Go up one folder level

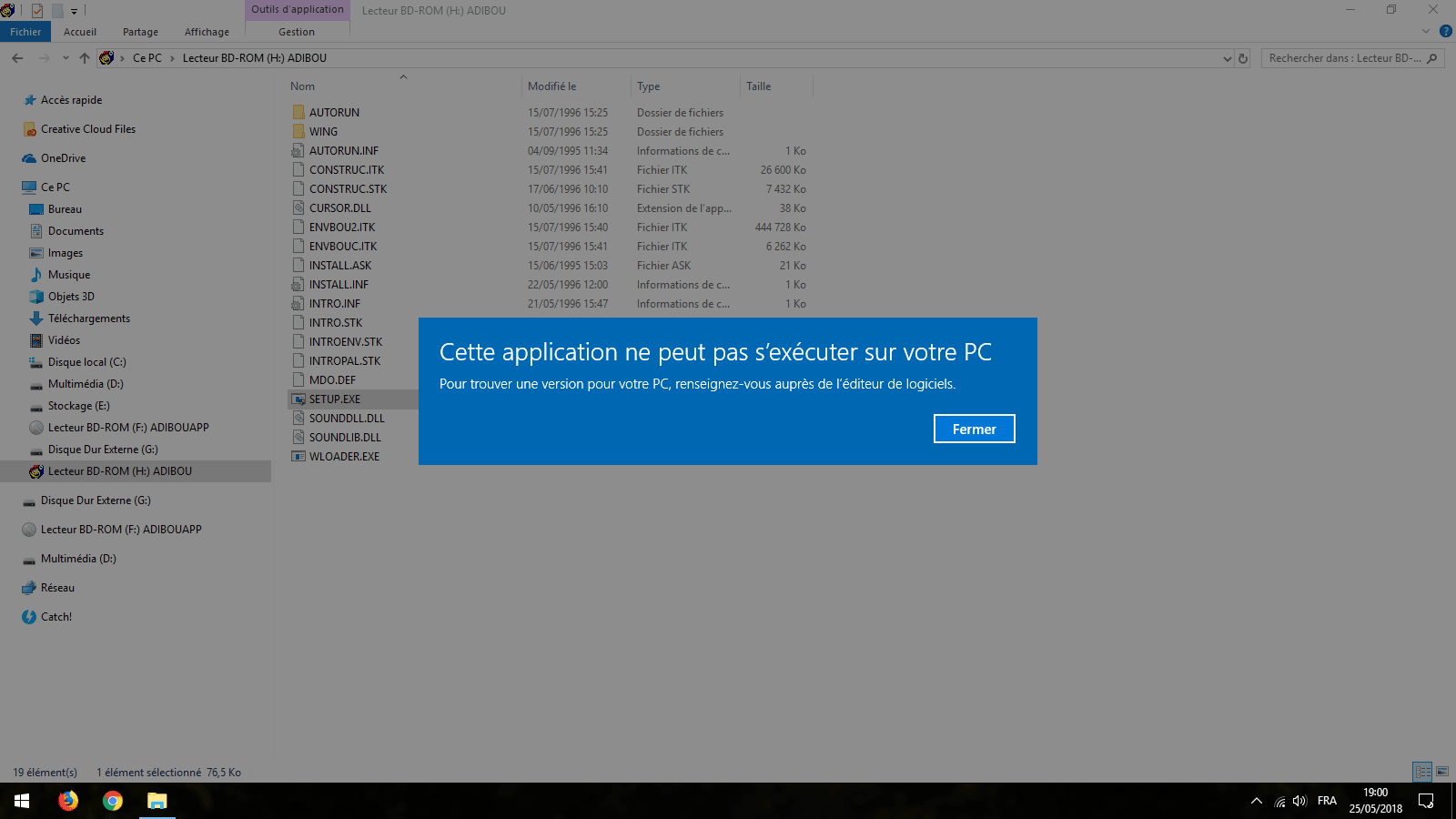(85, 58)
